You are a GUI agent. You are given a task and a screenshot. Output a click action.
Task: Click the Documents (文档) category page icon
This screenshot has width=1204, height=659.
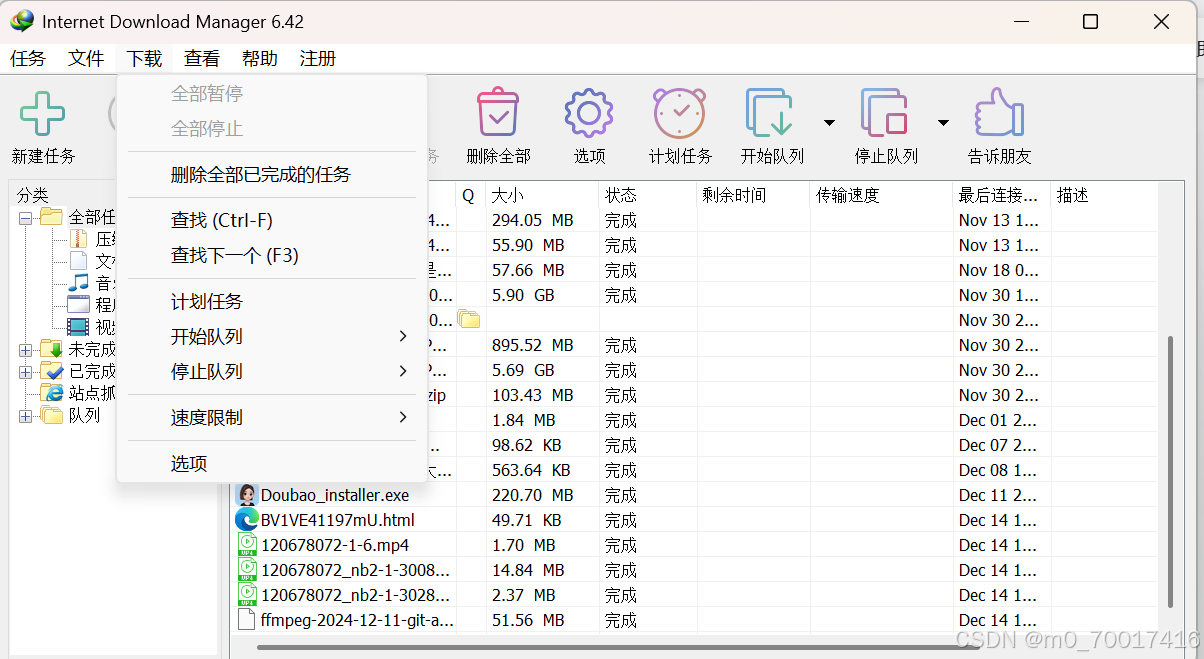(79, 261)
